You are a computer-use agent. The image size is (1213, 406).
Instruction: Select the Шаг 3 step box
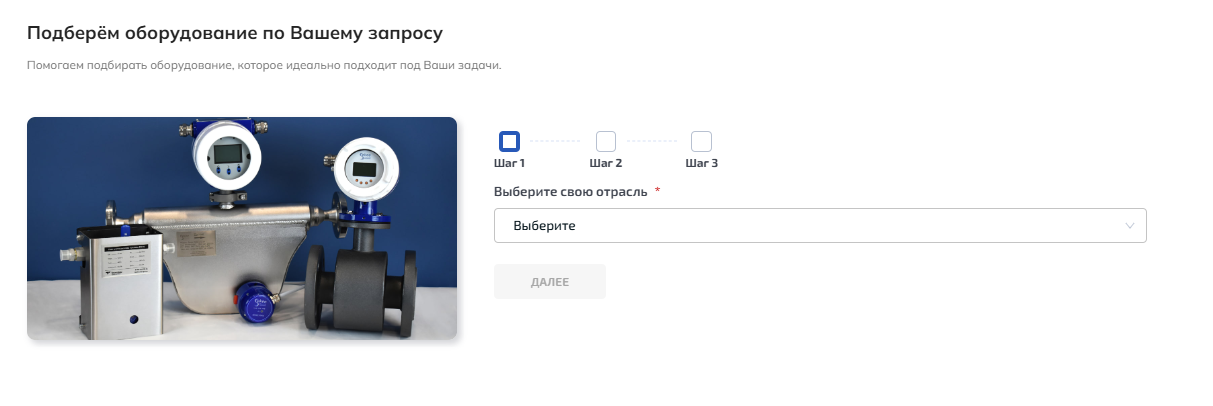[701, 141]
